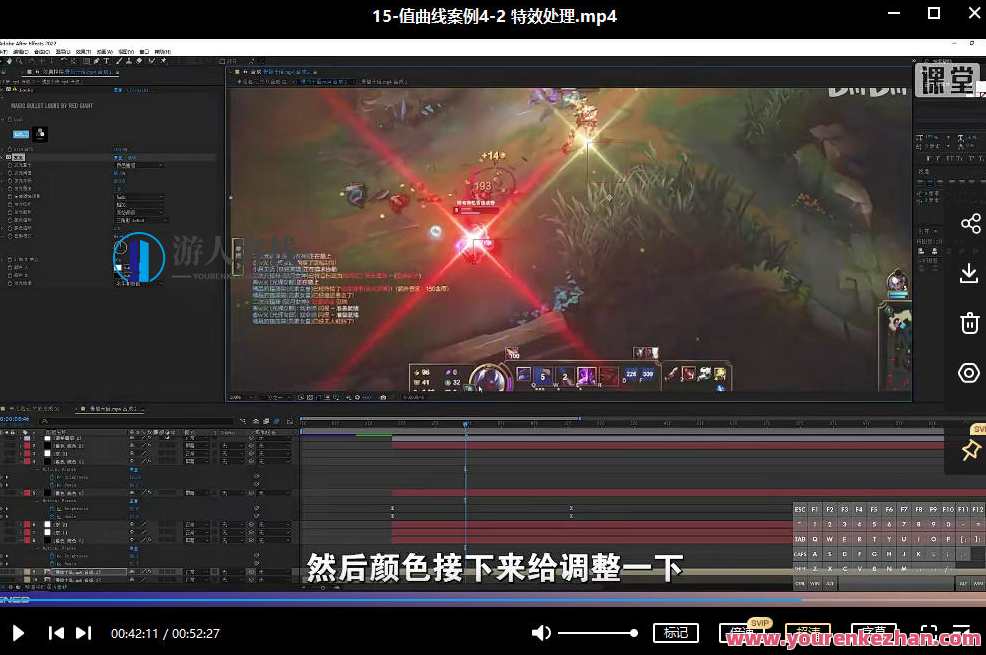Screen dimensions: 986x655
Task: Open the 倍速 playback speed dropdown
Action: pyautogui.click(x=744, y=632)
